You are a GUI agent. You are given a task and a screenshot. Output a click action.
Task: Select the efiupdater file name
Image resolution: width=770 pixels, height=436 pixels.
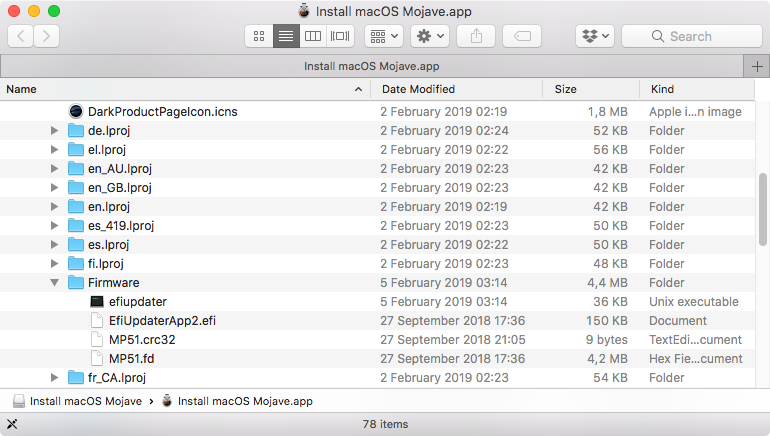pos(138,301)
